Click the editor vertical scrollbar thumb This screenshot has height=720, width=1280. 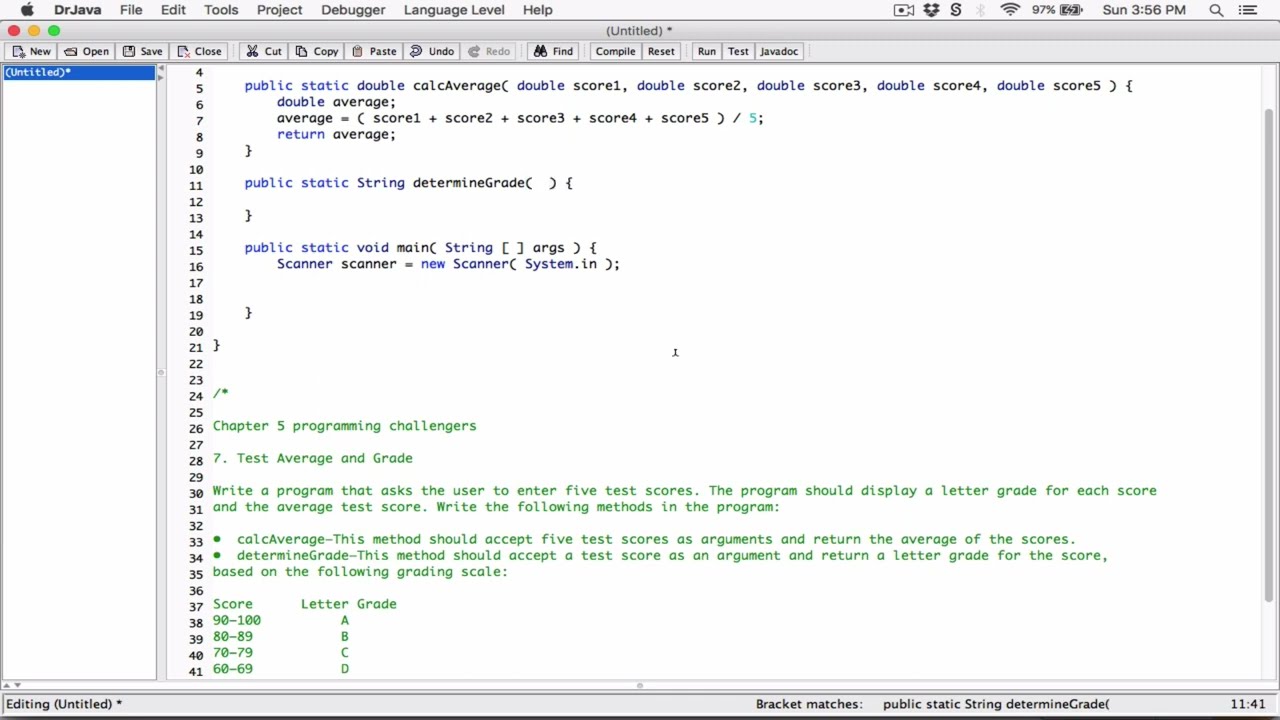click(x=1270, y=355)
